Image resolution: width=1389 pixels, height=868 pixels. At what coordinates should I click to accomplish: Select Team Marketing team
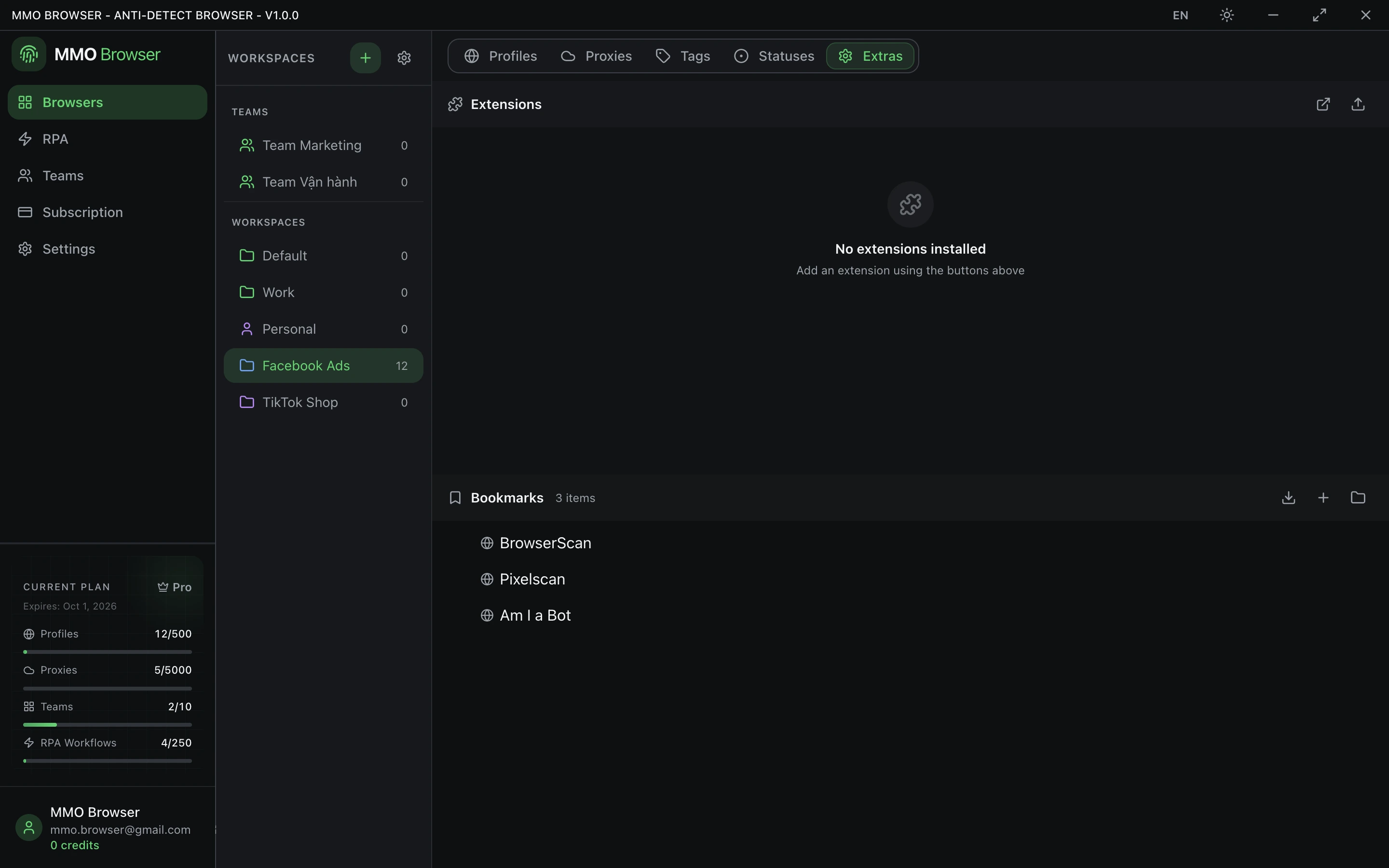tap(324, 145)
